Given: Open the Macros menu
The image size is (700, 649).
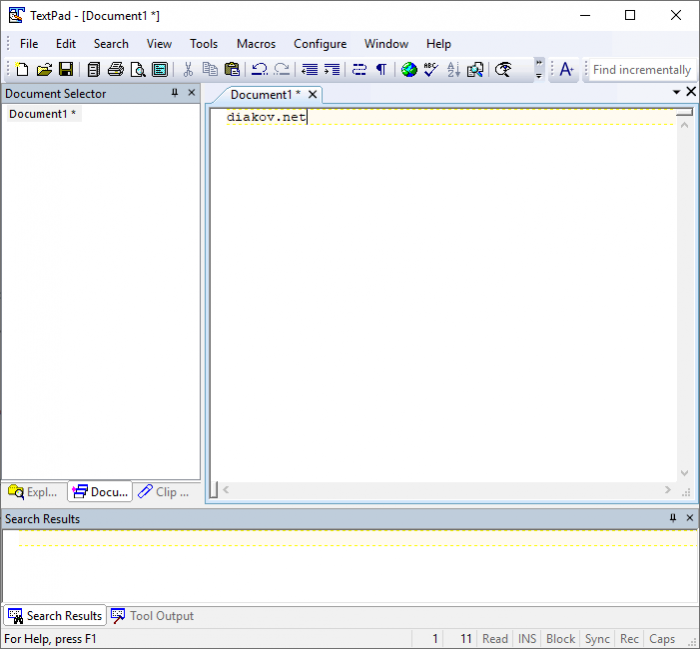Looking at the screenshot, I should (x=256, y=44).
